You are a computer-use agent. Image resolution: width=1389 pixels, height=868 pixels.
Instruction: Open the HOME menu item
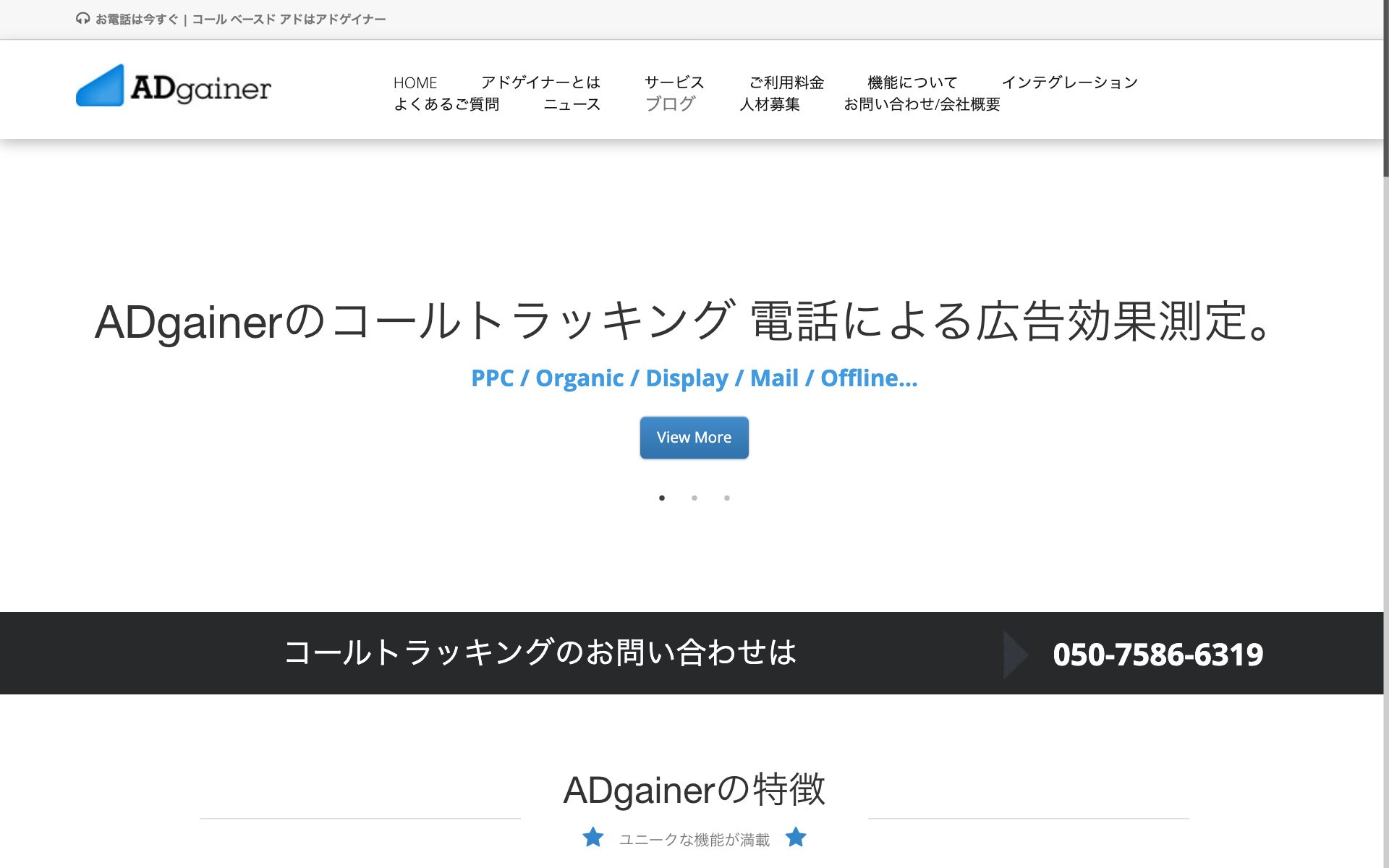pyautogui.click(x=415, y=82)
